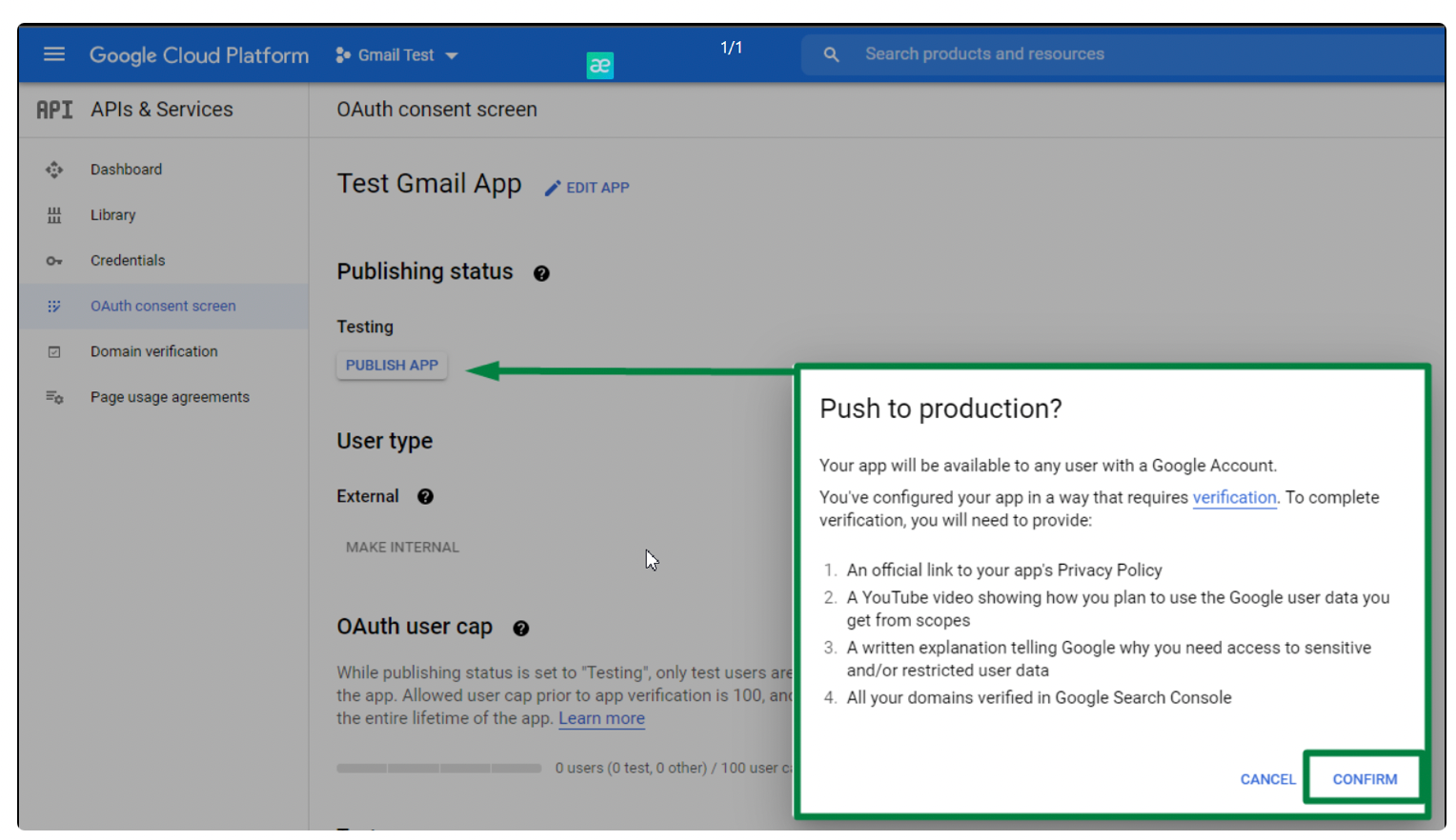Click the PUBLISH APP button
The width and height of the screenshot is (1456, 840).
[x=392, y=366]
